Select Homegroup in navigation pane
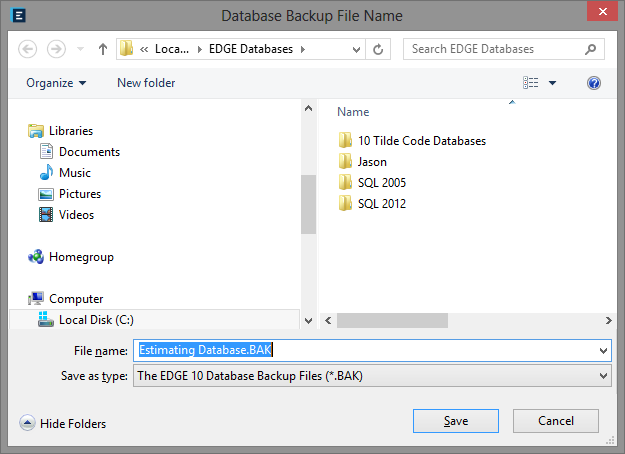 coord(80,257)
